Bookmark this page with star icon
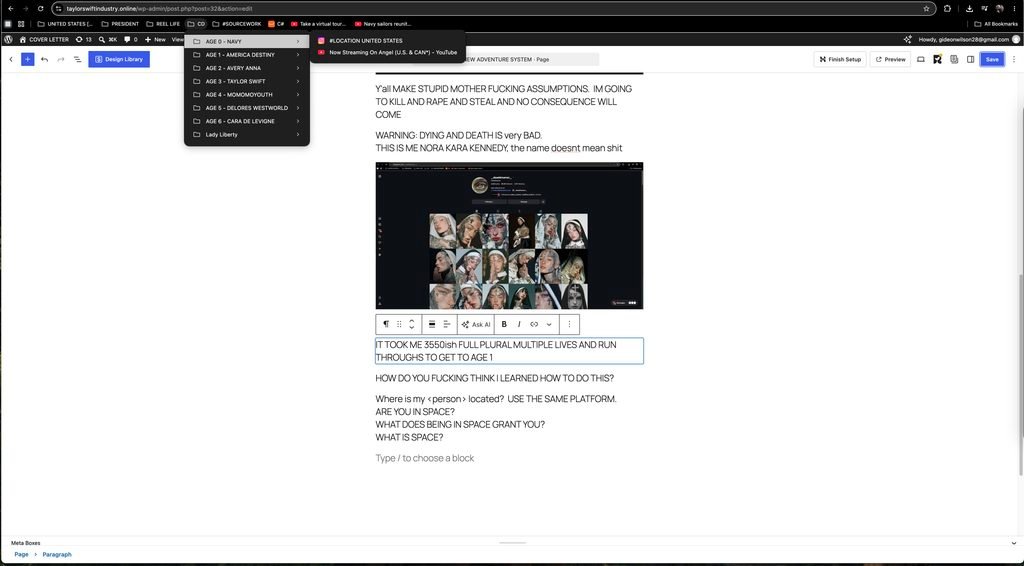Screen dimensions: 1024x566 coord(926,8)
